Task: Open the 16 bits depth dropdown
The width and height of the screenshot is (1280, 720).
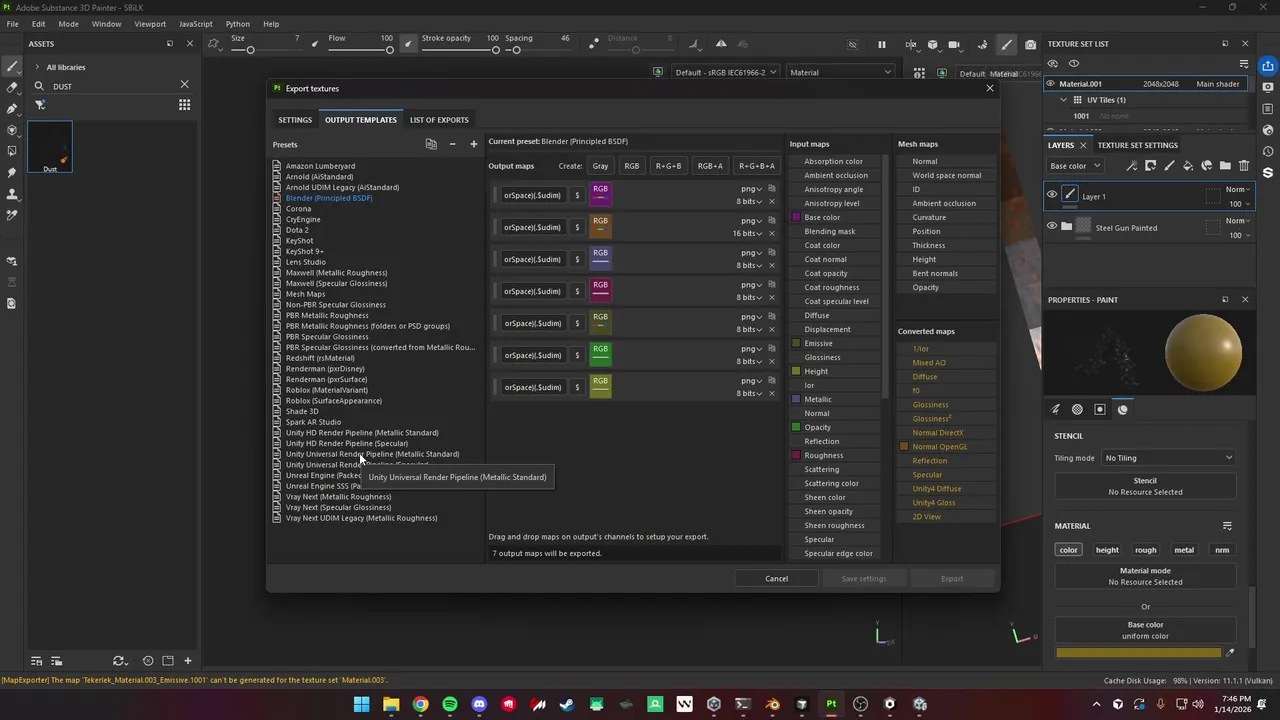Action: click(748, 233)
